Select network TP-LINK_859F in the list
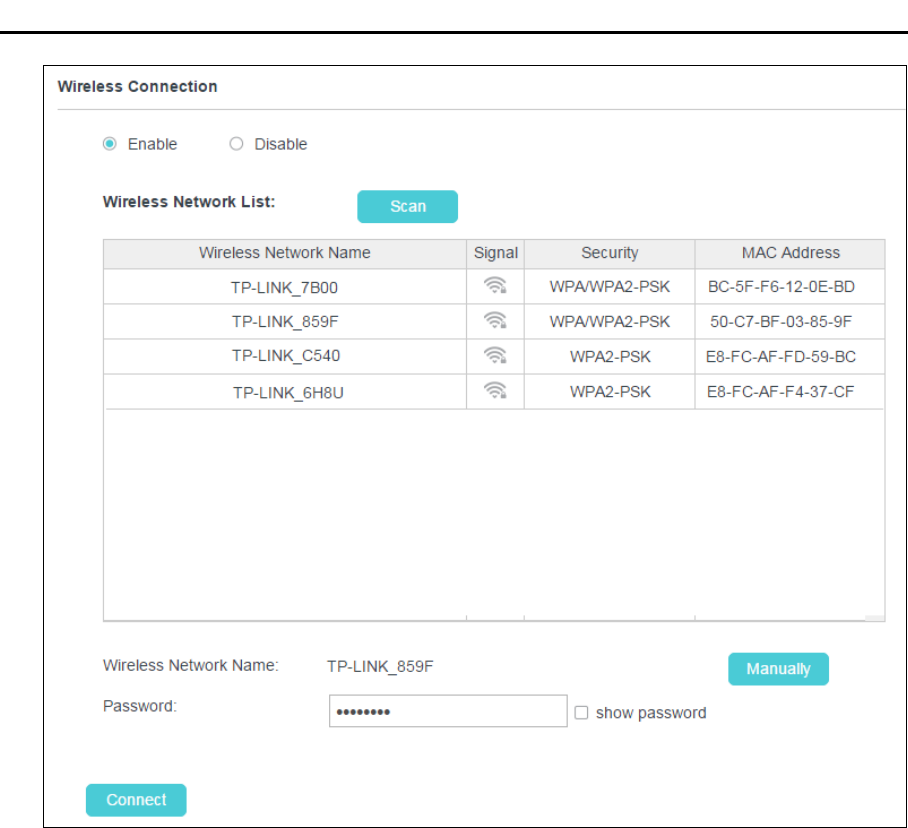 (285, 322)
